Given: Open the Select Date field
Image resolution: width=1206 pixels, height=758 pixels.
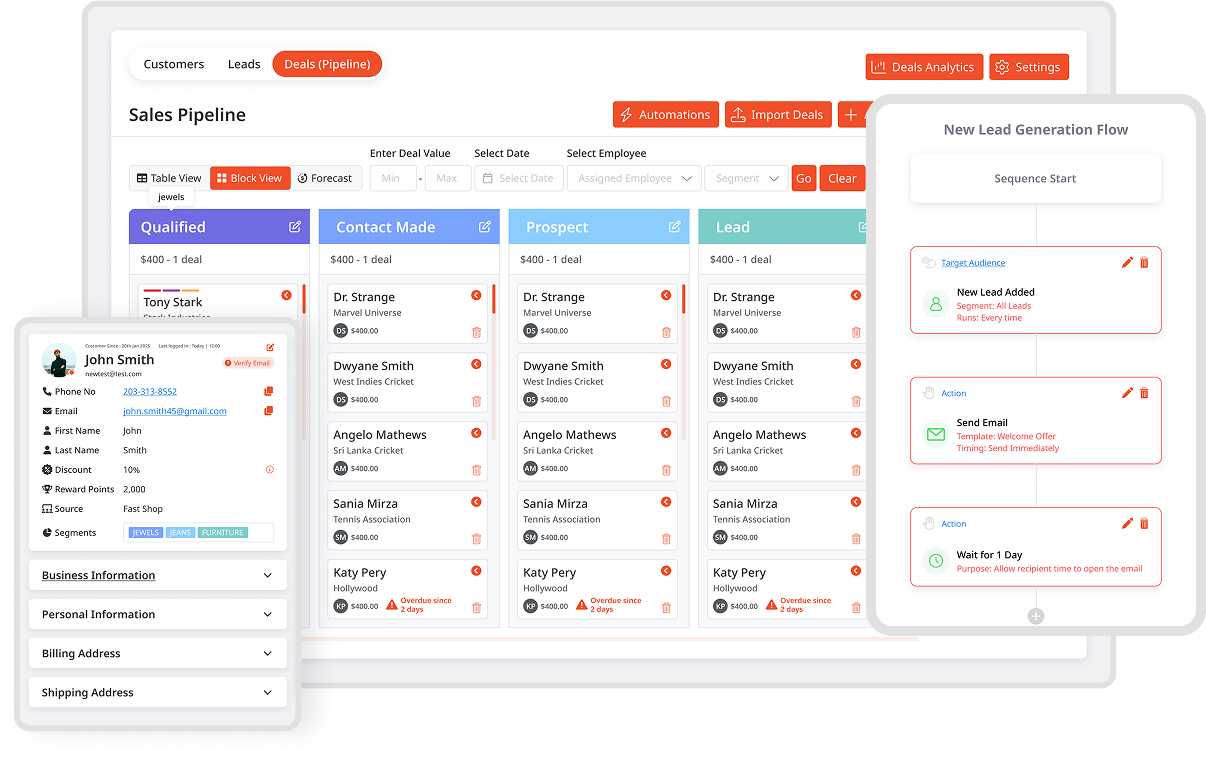Looking at the screenshot, I should (x=518, y=178).
